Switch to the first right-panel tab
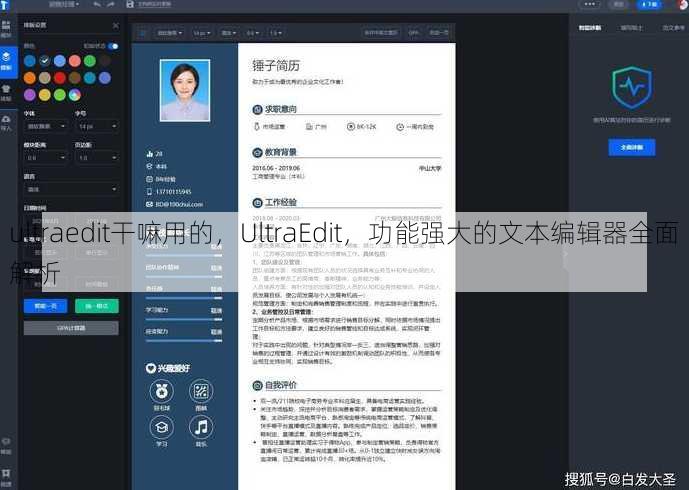This screenshot has height=490, width=689. pyautogui.click(x=590, y=28)
